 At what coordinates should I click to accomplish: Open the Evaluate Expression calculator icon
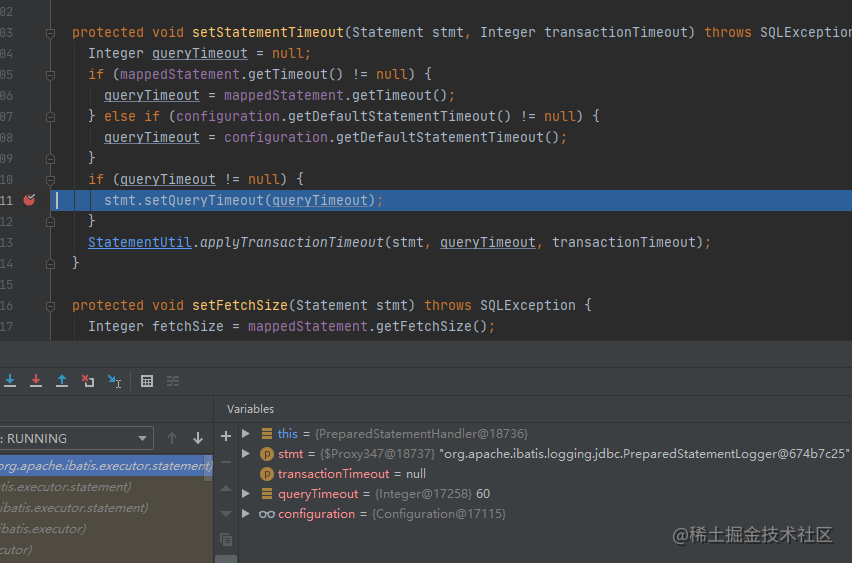(147, 381)
